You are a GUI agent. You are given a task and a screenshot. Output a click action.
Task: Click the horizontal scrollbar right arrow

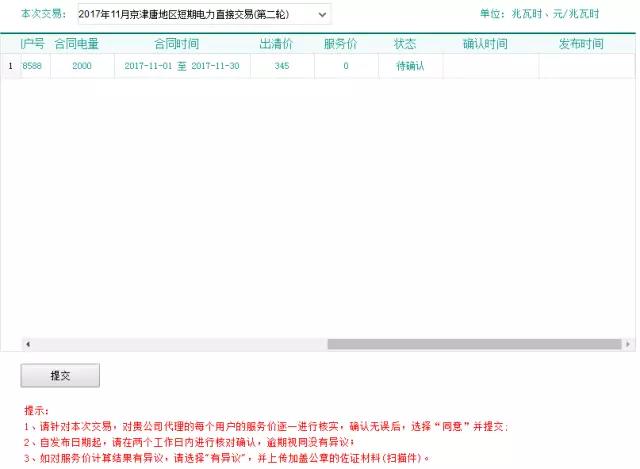tap(628, 344)
